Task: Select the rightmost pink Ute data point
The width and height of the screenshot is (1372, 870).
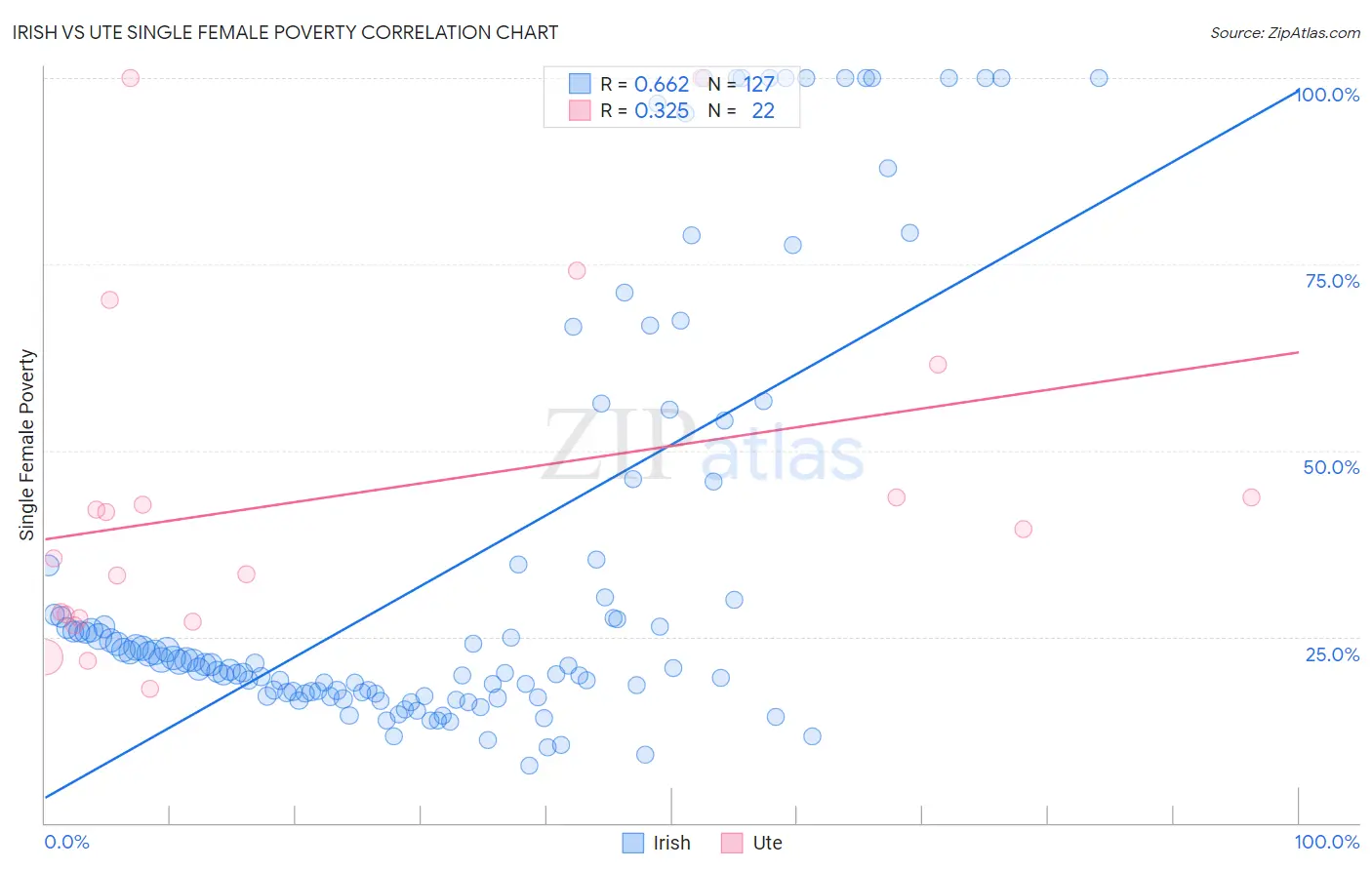Action: pos(1251,497)
